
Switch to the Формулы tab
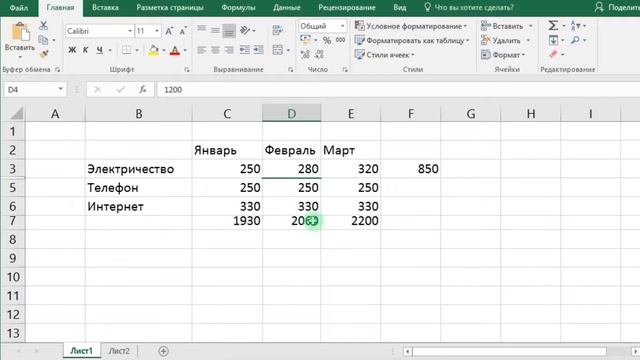coord(238,8)
